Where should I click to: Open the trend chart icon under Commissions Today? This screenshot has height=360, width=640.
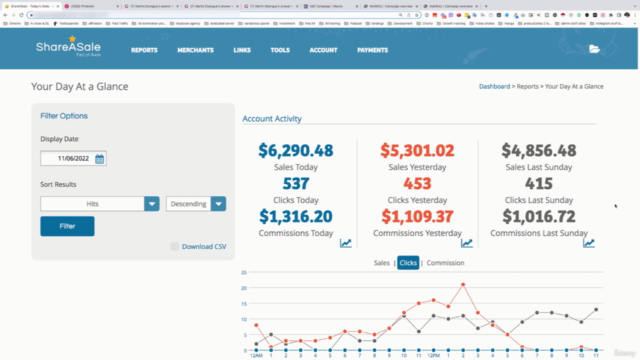346,243
